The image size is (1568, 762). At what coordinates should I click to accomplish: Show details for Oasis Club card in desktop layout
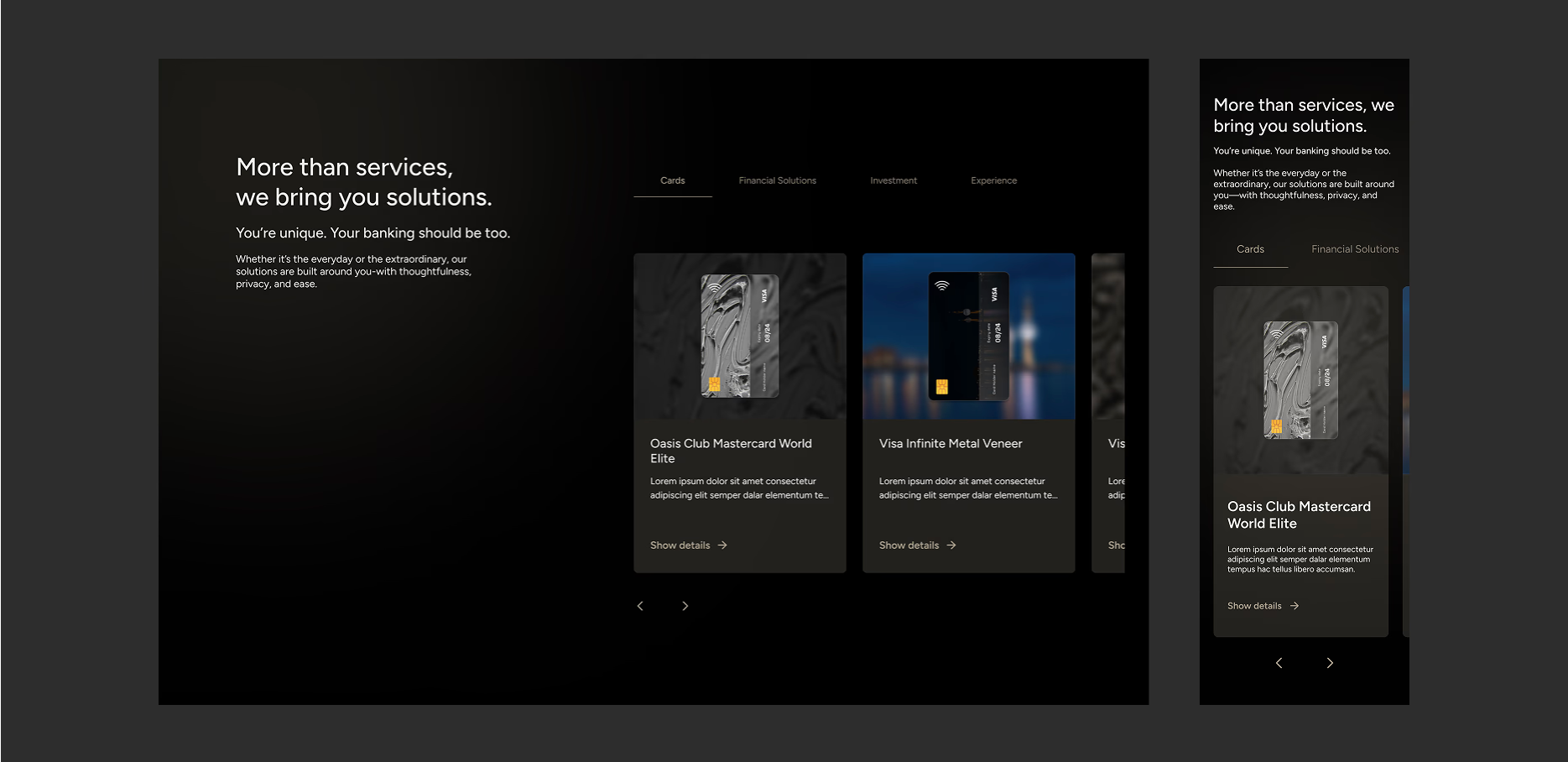click(x=689, y=545)
